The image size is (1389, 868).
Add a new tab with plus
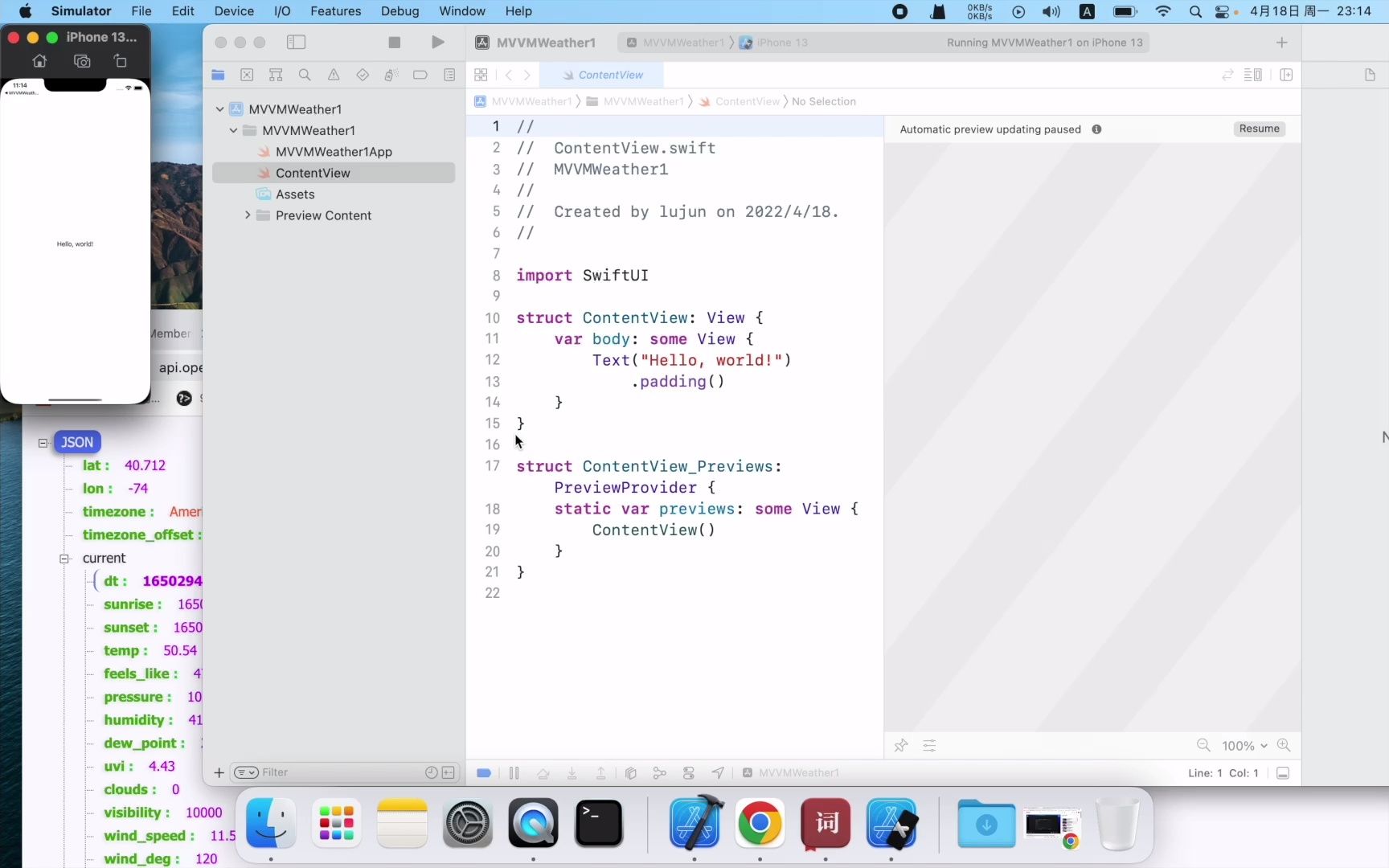pyautogui.click(x=1282, y=43)
